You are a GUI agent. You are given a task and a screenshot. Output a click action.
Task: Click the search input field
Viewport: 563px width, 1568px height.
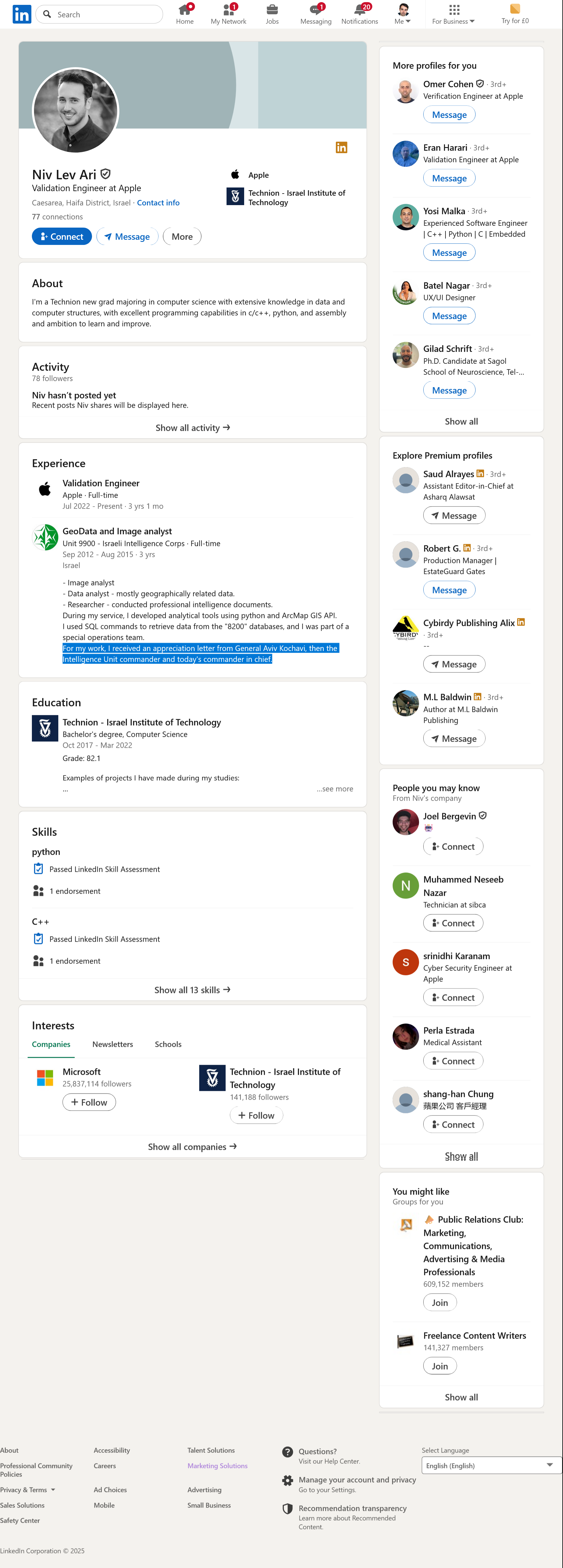click(100, 14)
